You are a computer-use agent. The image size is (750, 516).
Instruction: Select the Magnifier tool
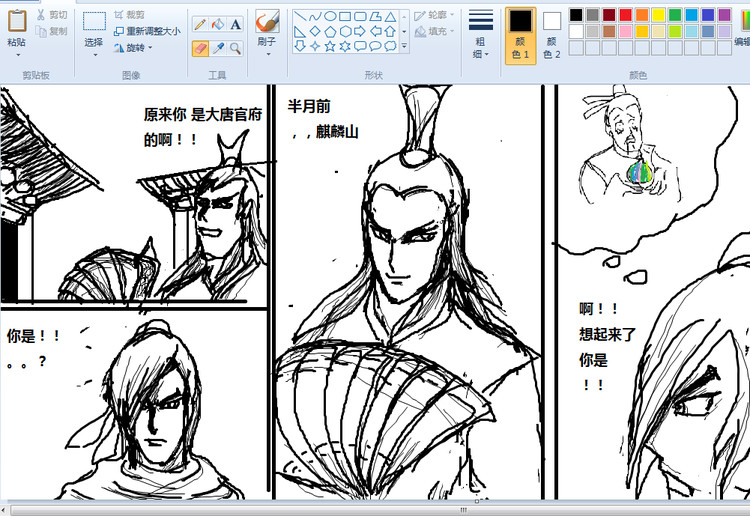click(236, 48)
